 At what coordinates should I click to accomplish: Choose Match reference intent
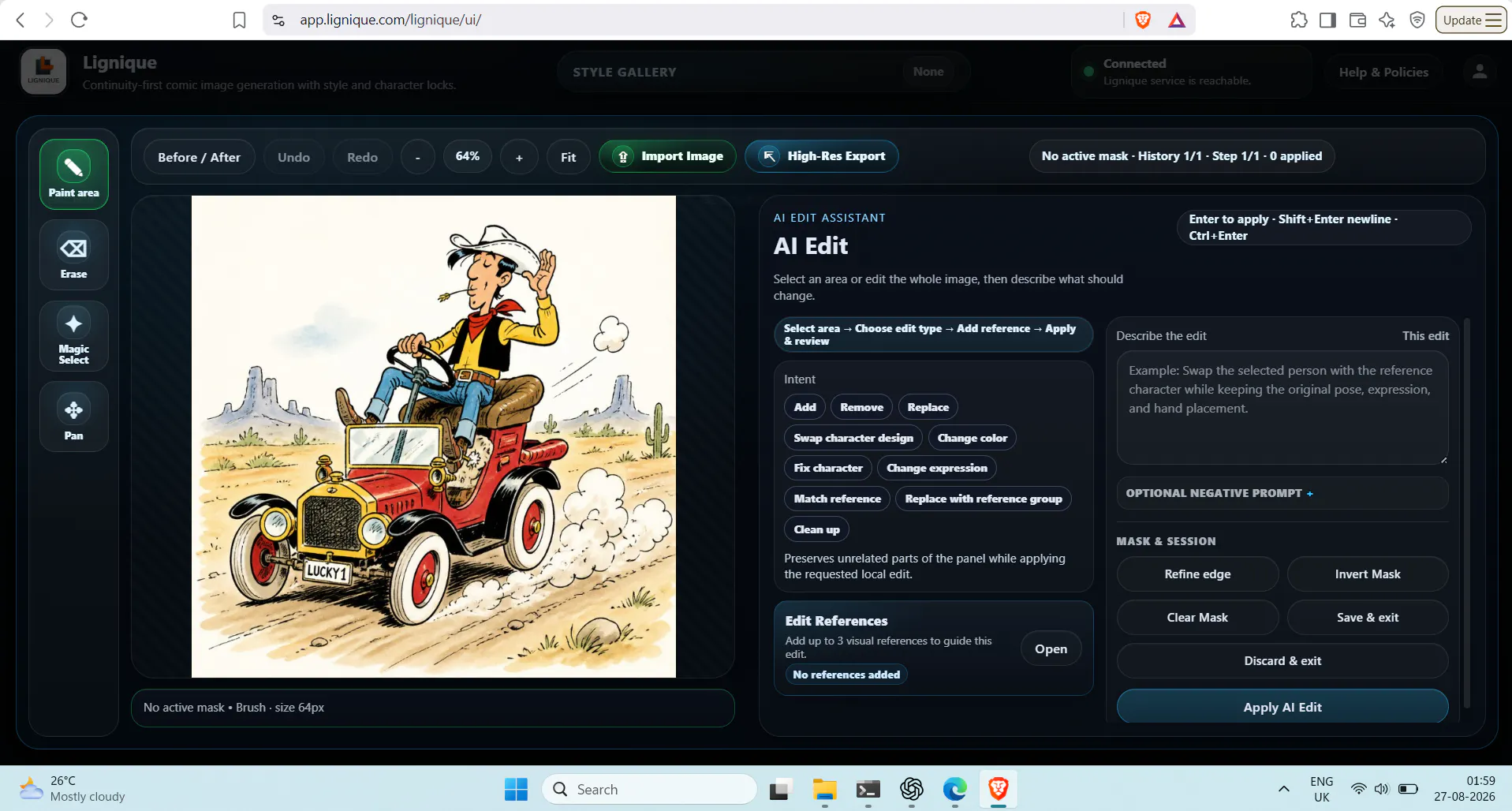pos(837,499)
